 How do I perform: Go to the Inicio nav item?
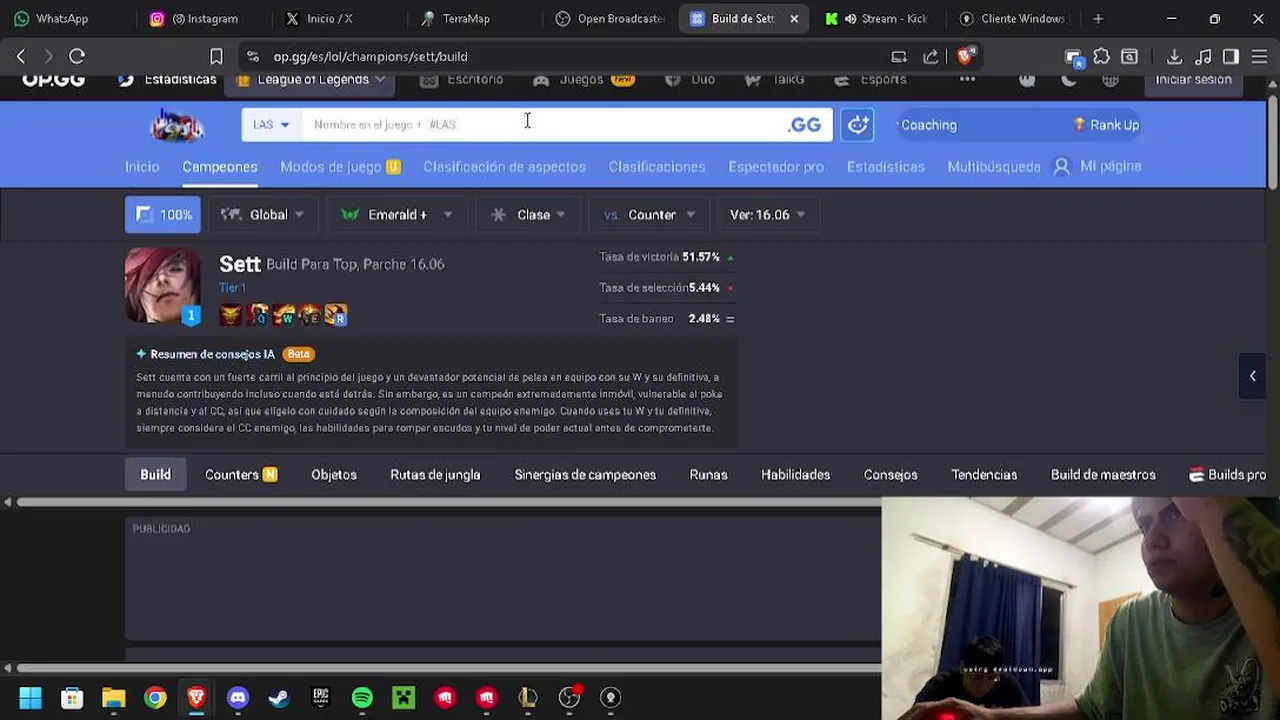tap(142, 167)
